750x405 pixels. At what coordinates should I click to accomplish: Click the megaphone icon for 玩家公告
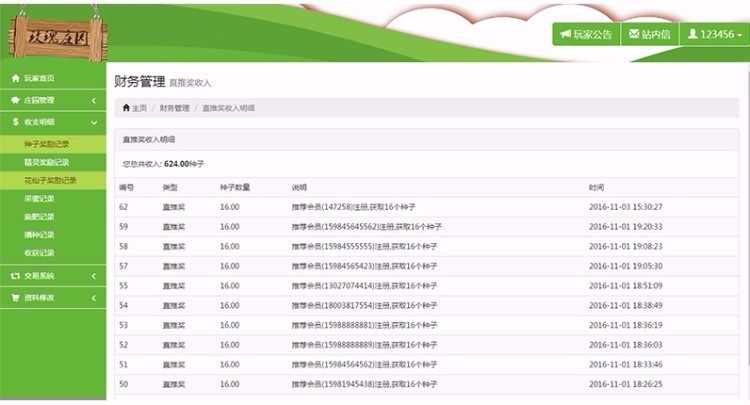coord(566,34)
